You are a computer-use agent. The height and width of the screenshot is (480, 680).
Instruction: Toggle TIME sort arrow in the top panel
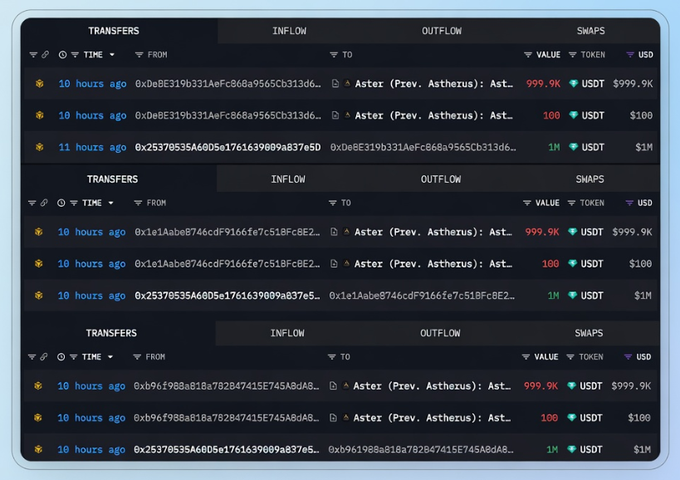pyautogui.click(x=112, y=55)
